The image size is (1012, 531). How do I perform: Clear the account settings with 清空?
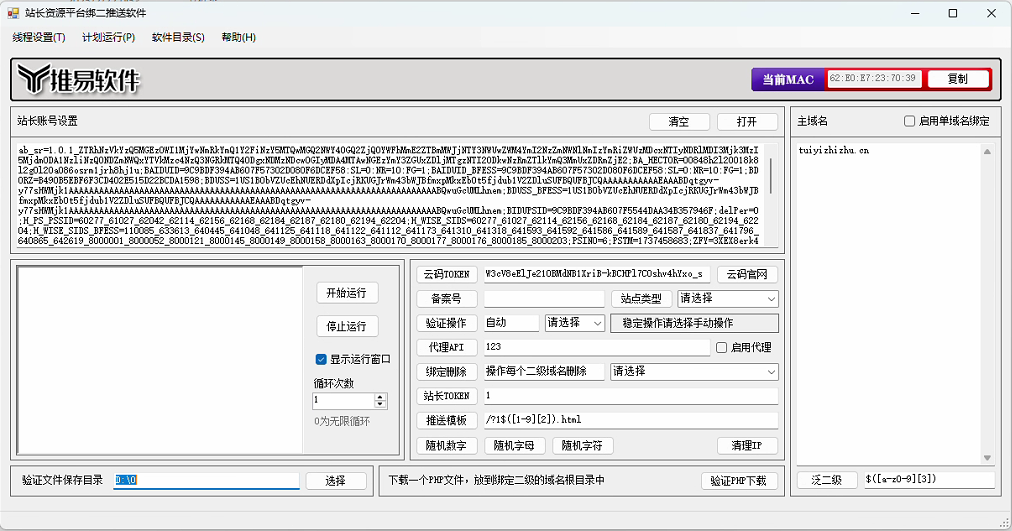(679, 121)
